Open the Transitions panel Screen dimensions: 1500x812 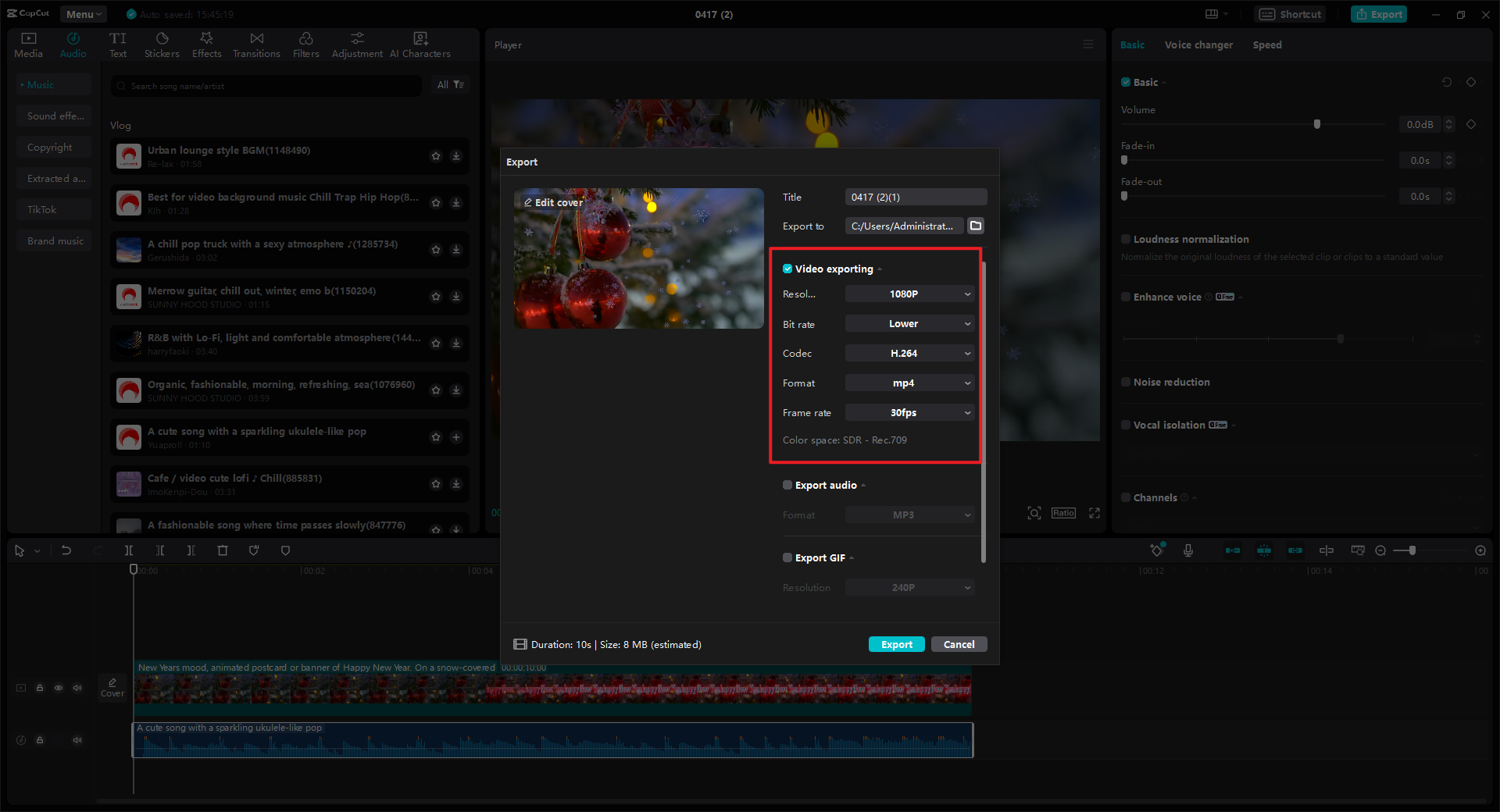[256, 44]
